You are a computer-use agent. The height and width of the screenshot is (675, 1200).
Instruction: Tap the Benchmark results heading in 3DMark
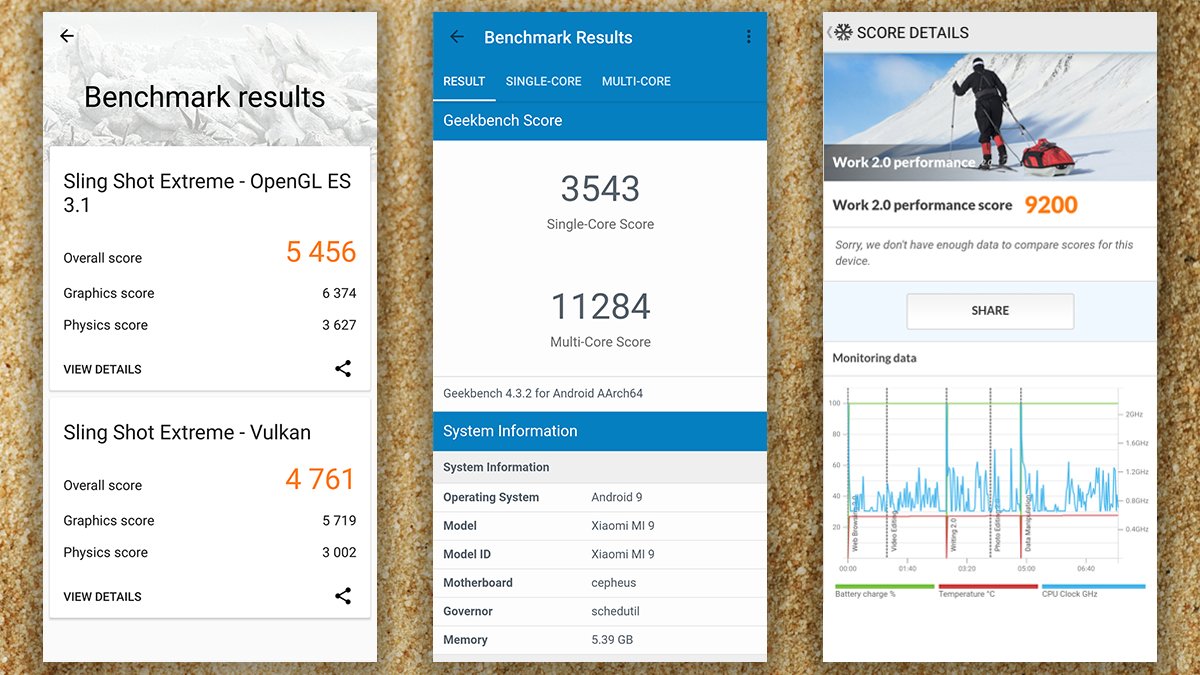point(205,97)
